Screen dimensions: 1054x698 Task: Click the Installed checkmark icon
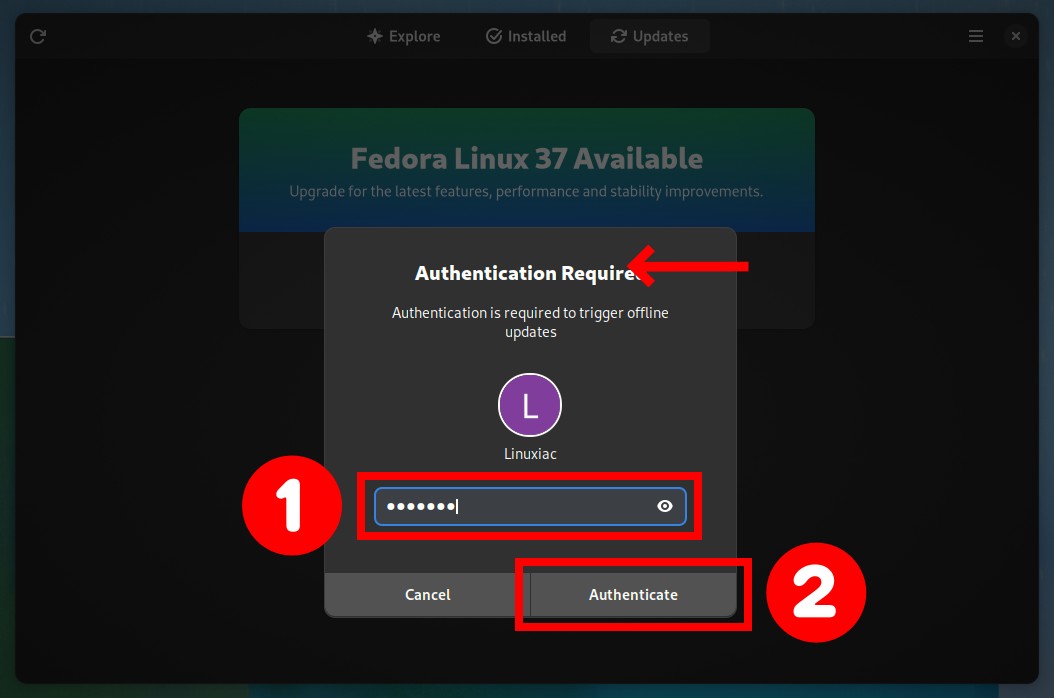click(x=494, y=36)
